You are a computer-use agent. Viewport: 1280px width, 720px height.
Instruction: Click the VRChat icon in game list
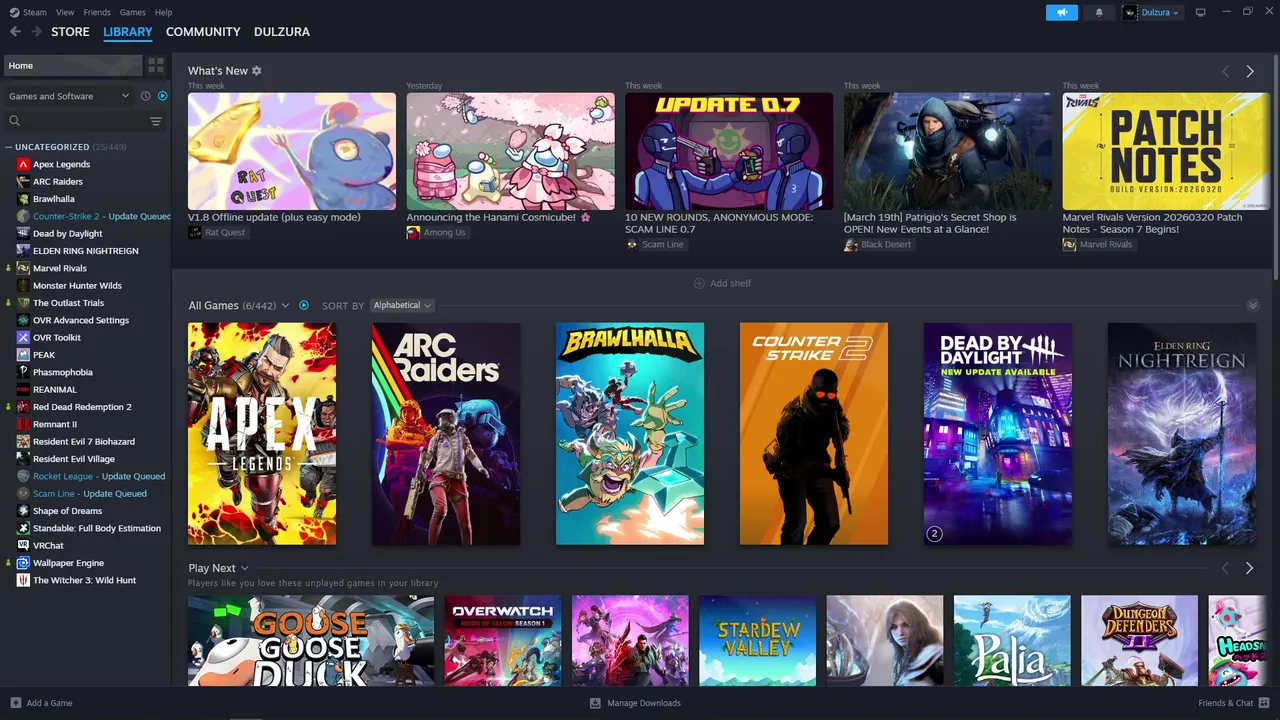click(x=23, y=545)
